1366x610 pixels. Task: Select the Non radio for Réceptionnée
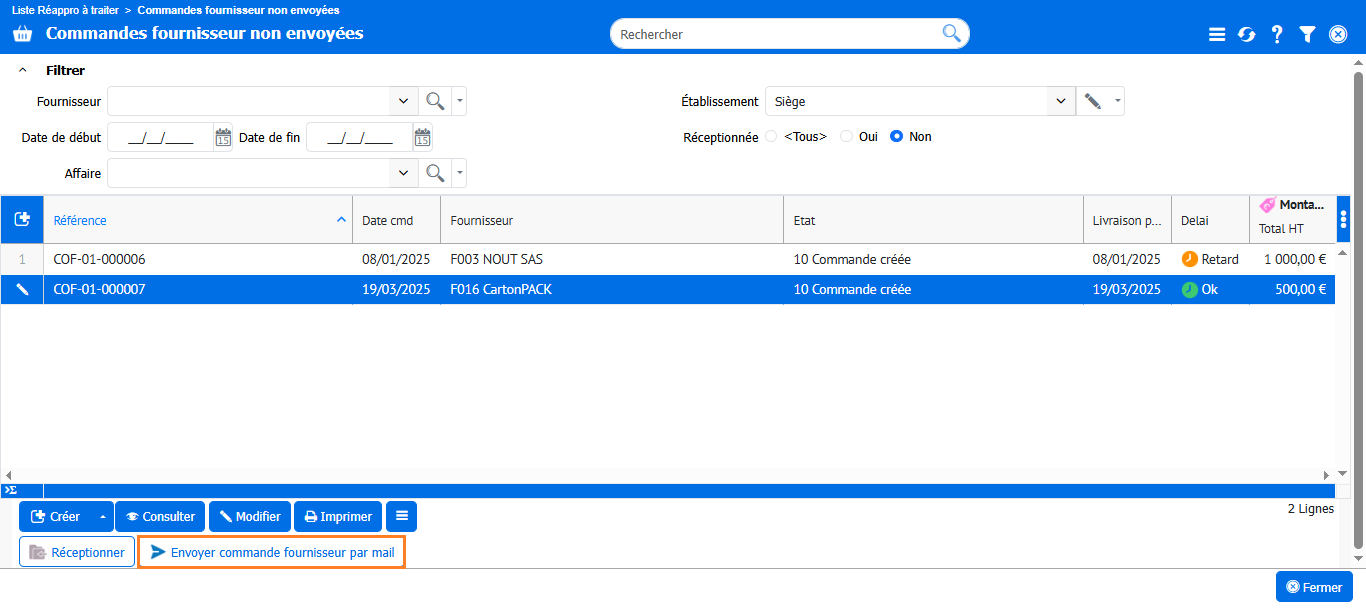pyautogui.click(x=897, y=137)
